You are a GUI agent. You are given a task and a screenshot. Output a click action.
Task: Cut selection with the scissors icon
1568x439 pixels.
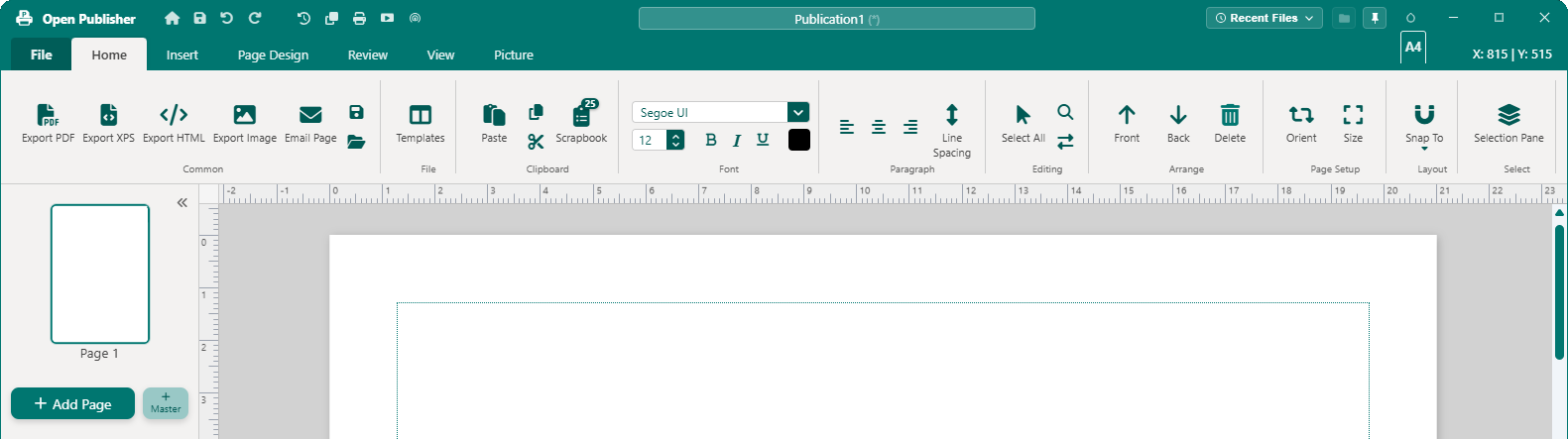tap(536, 142)
